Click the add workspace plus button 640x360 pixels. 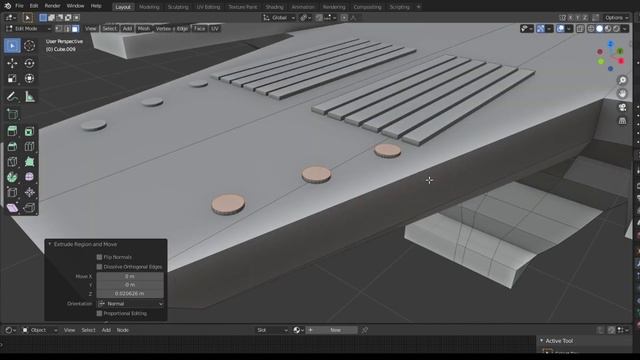click(418, 7)
